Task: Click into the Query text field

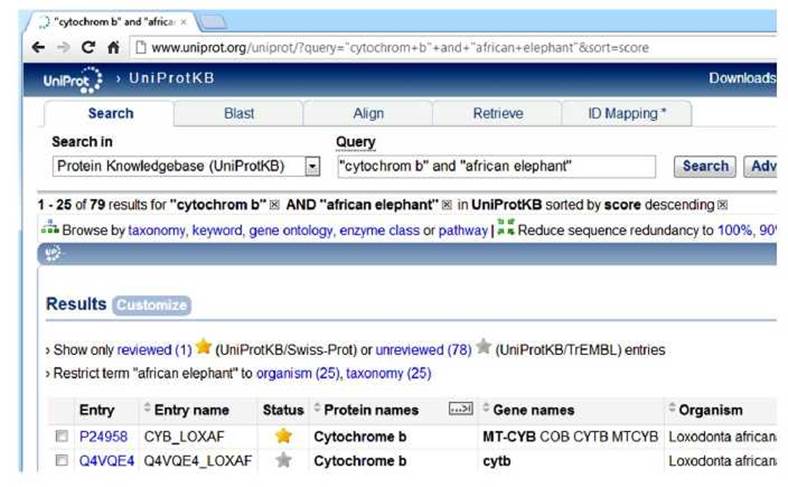Action: [497, 166]
